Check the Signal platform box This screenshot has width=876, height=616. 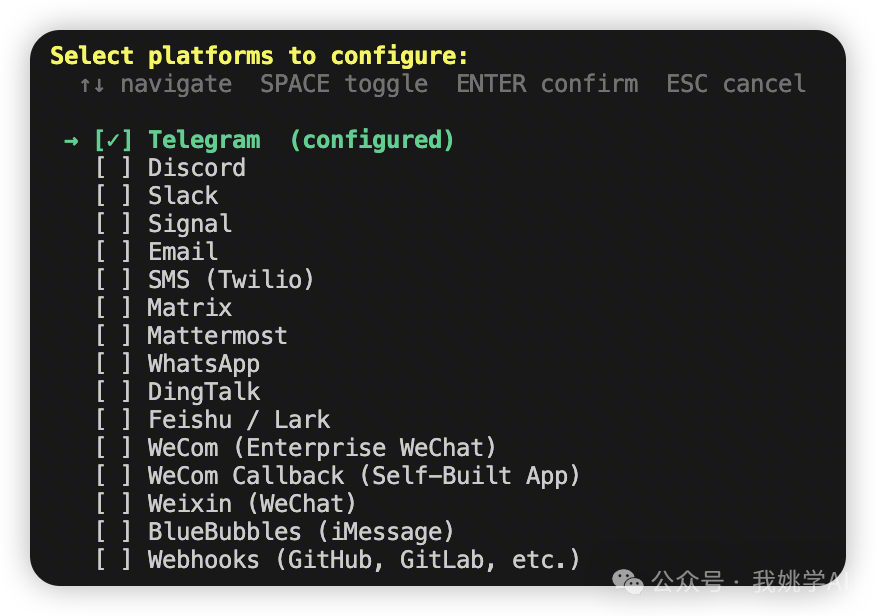[113, 224]
